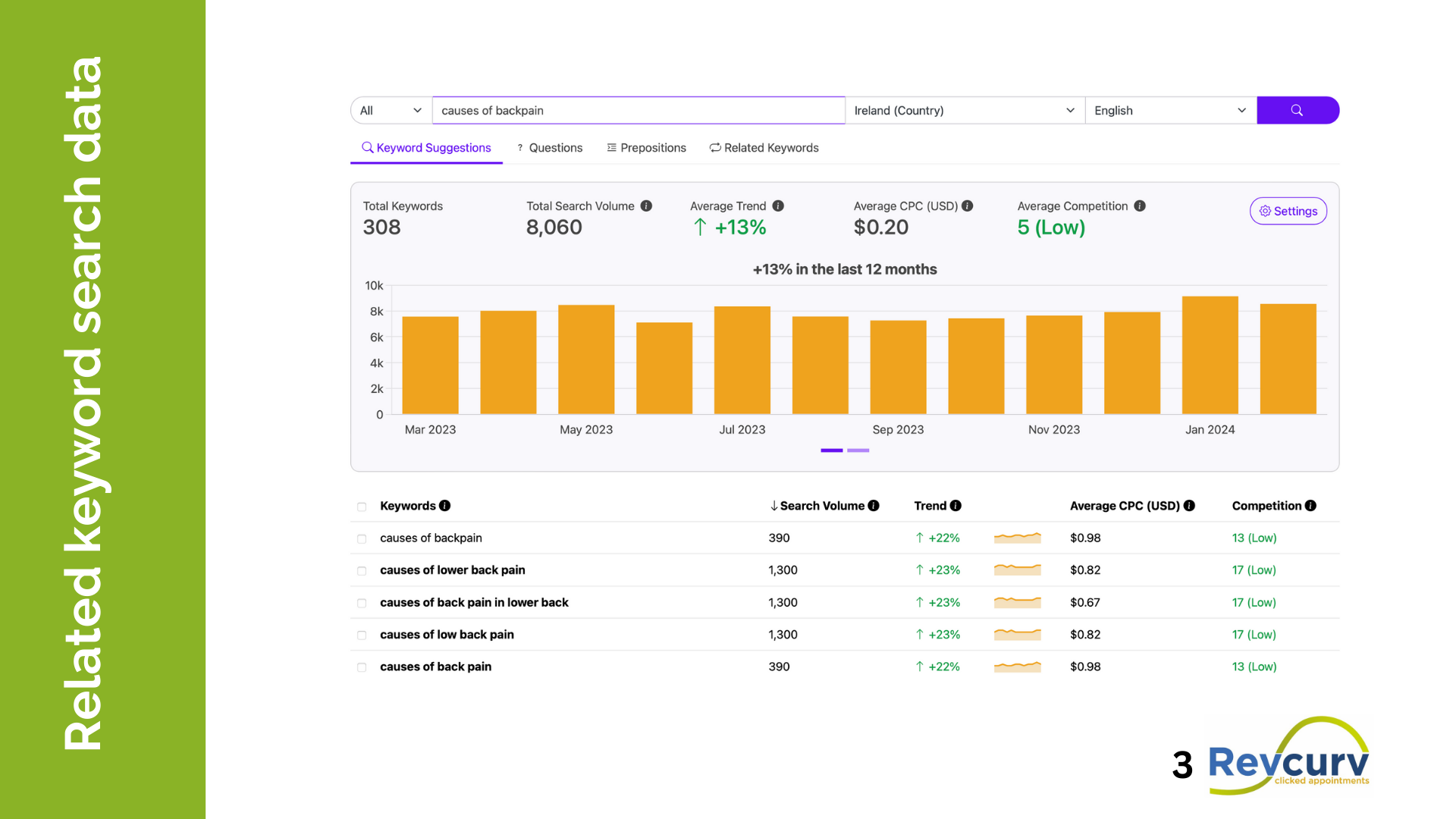Toggle the select-all checkbox in table header

(362, 507)
